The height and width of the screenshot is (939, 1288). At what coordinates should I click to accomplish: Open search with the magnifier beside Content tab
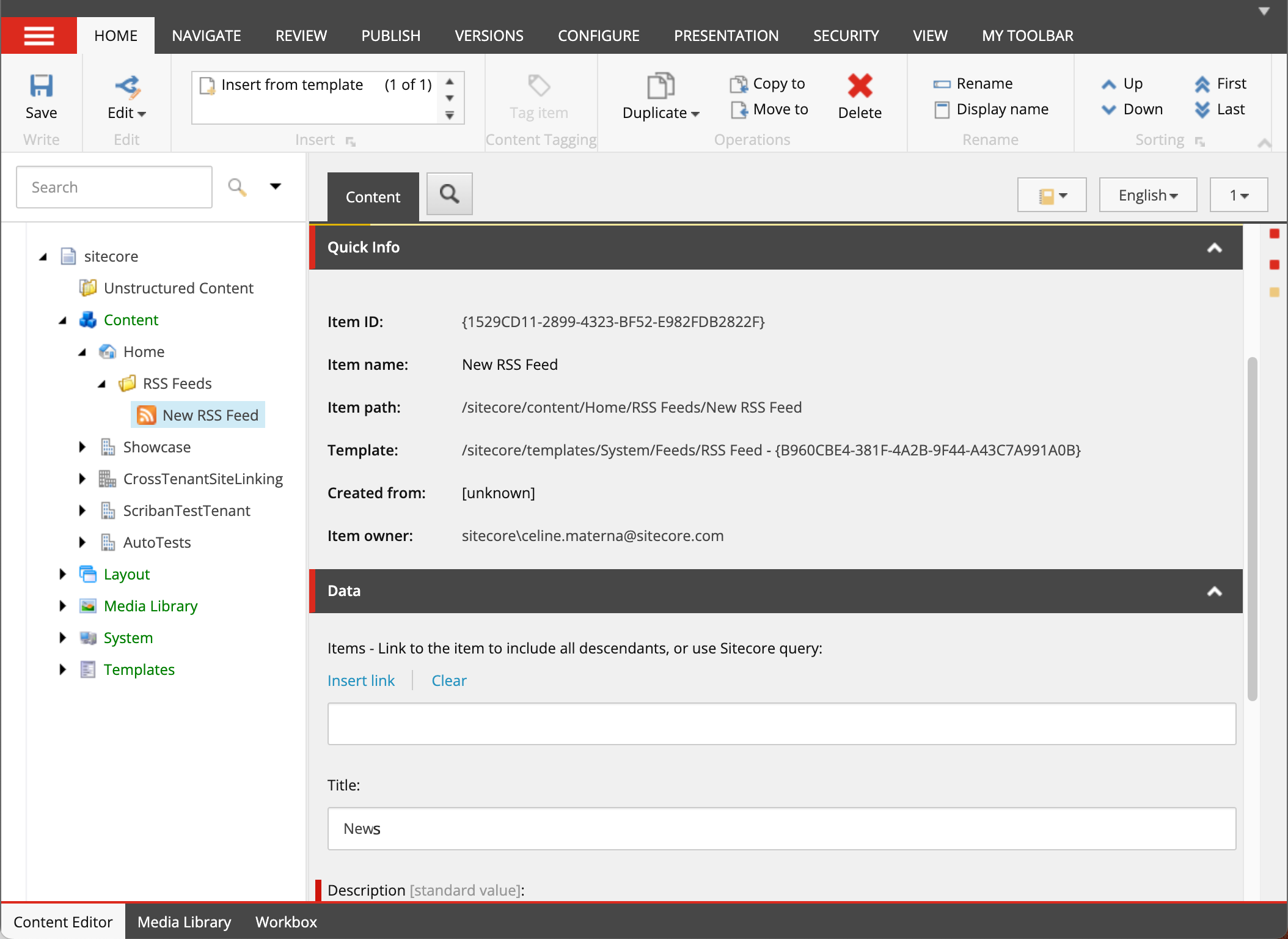pos(449,194)
